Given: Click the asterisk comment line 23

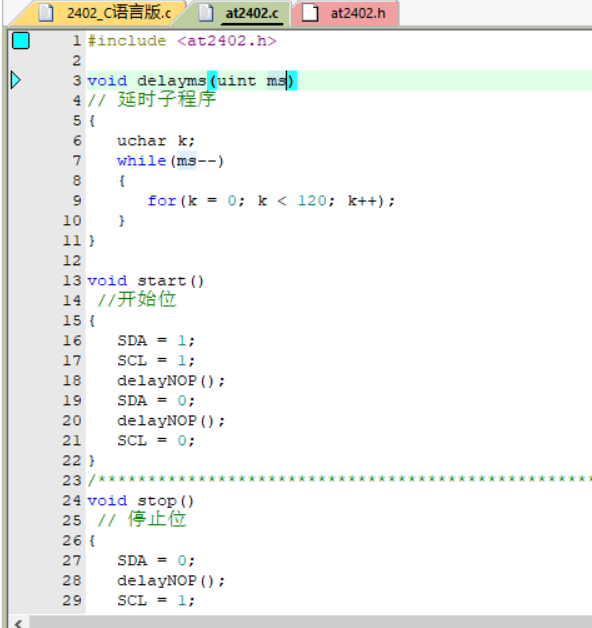Looking at the screenshot, I should tap(340, 480).
